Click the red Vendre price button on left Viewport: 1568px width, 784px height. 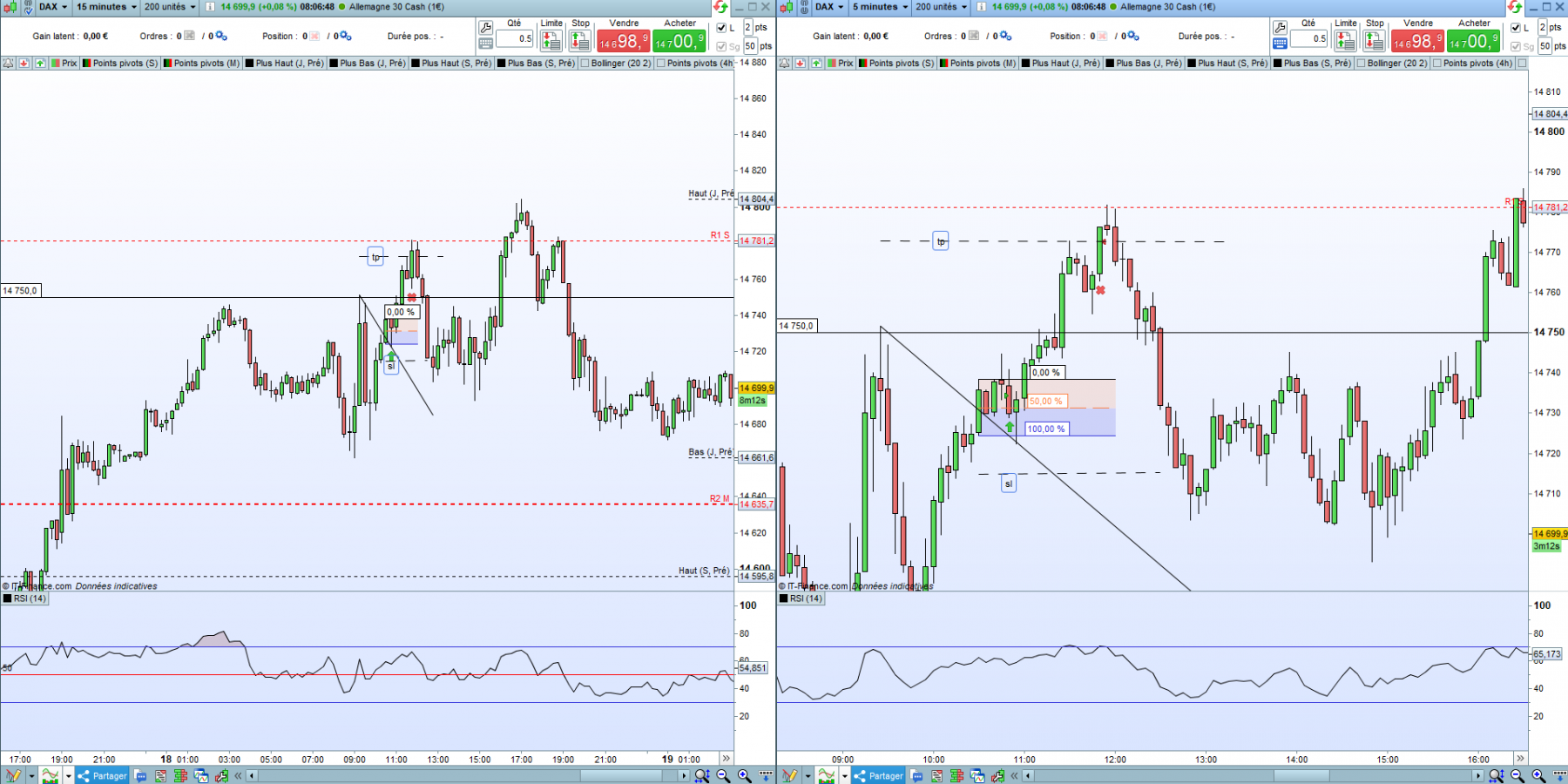(623, 41)
